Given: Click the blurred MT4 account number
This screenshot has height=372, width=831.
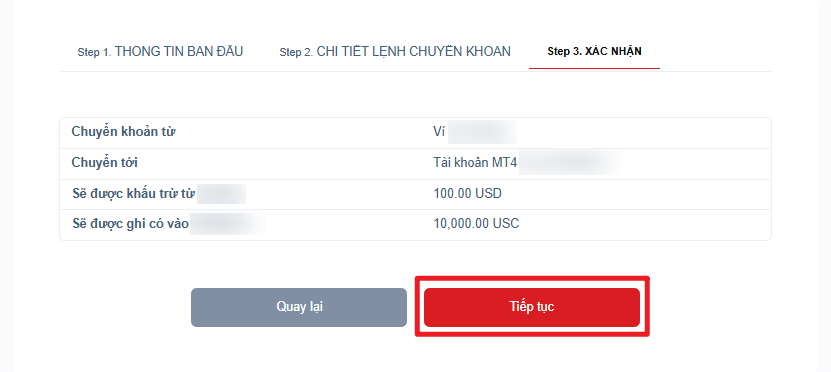Looking at the screenshot, I should [x=570, y=163].
